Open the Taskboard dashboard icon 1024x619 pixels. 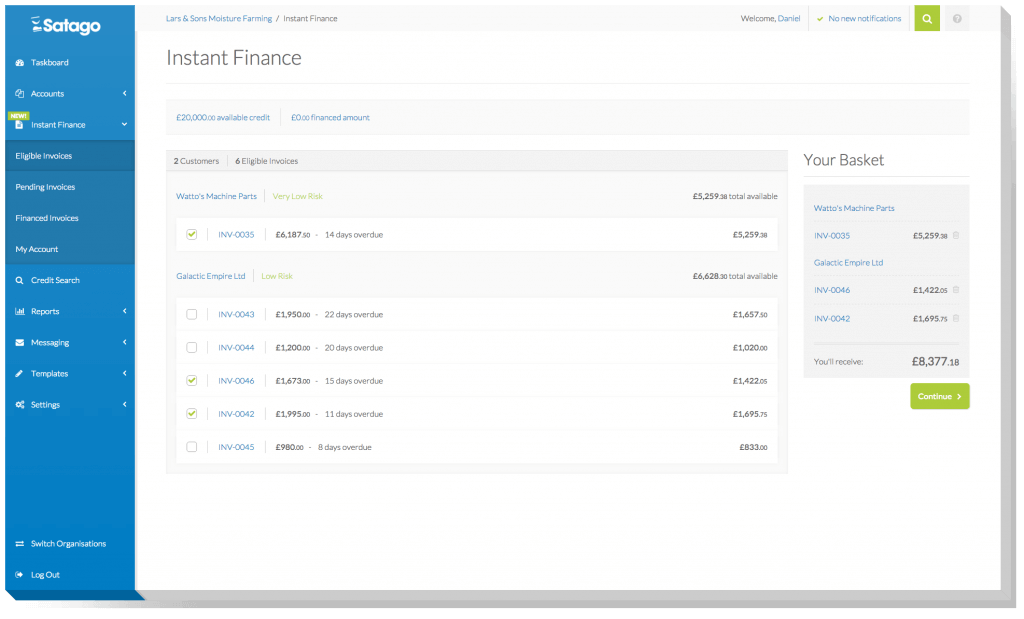pyautogui.click(x=20, y=63)
